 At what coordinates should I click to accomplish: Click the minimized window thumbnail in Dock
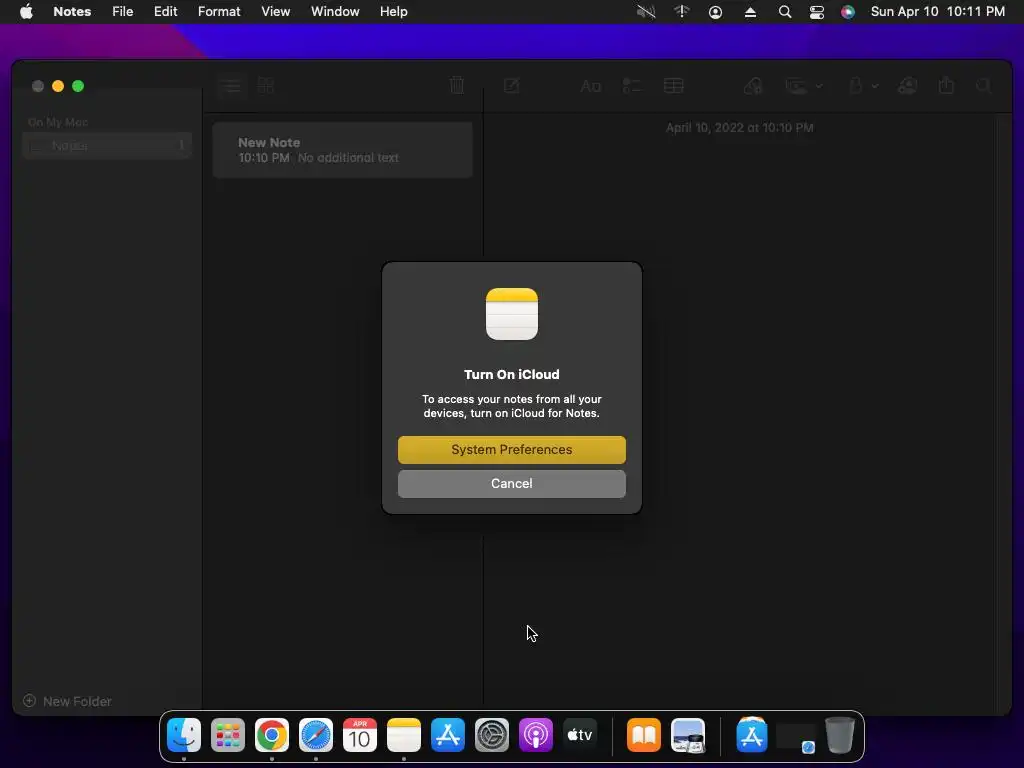click(795, 737)
